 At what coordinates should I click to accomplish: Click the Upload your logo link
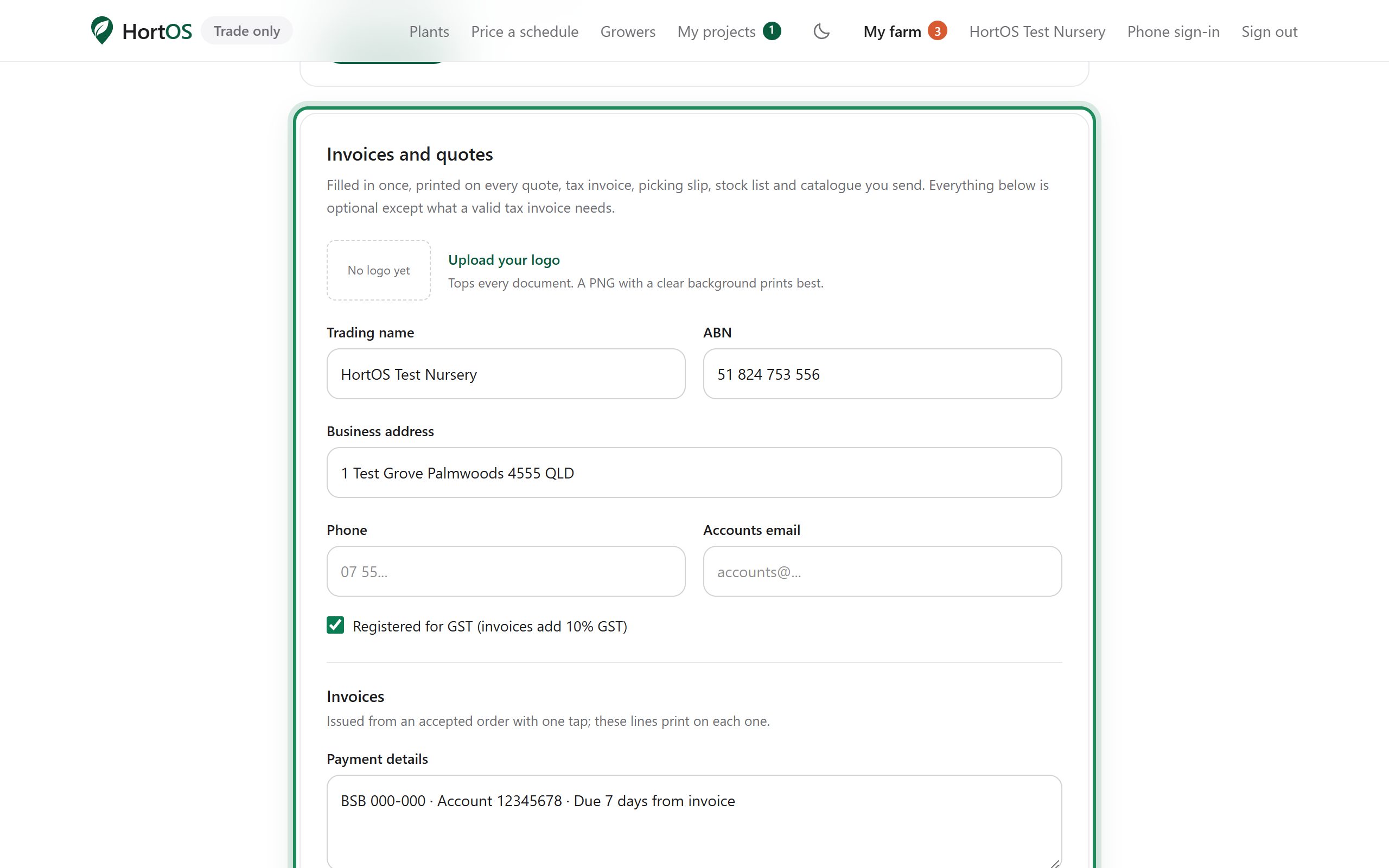pos(504,260)
